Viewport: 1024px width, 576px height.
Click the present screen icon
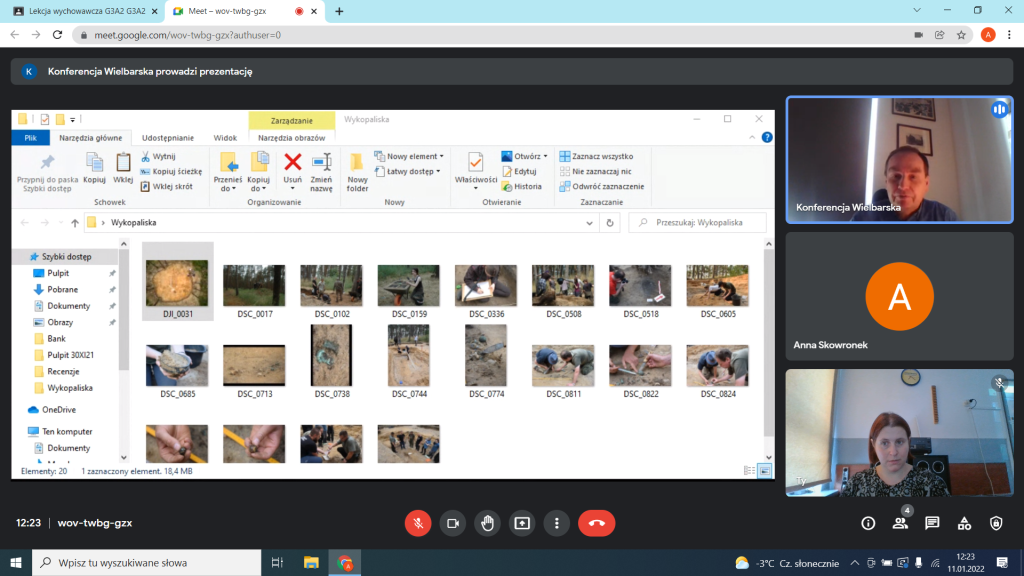(522, 523)
